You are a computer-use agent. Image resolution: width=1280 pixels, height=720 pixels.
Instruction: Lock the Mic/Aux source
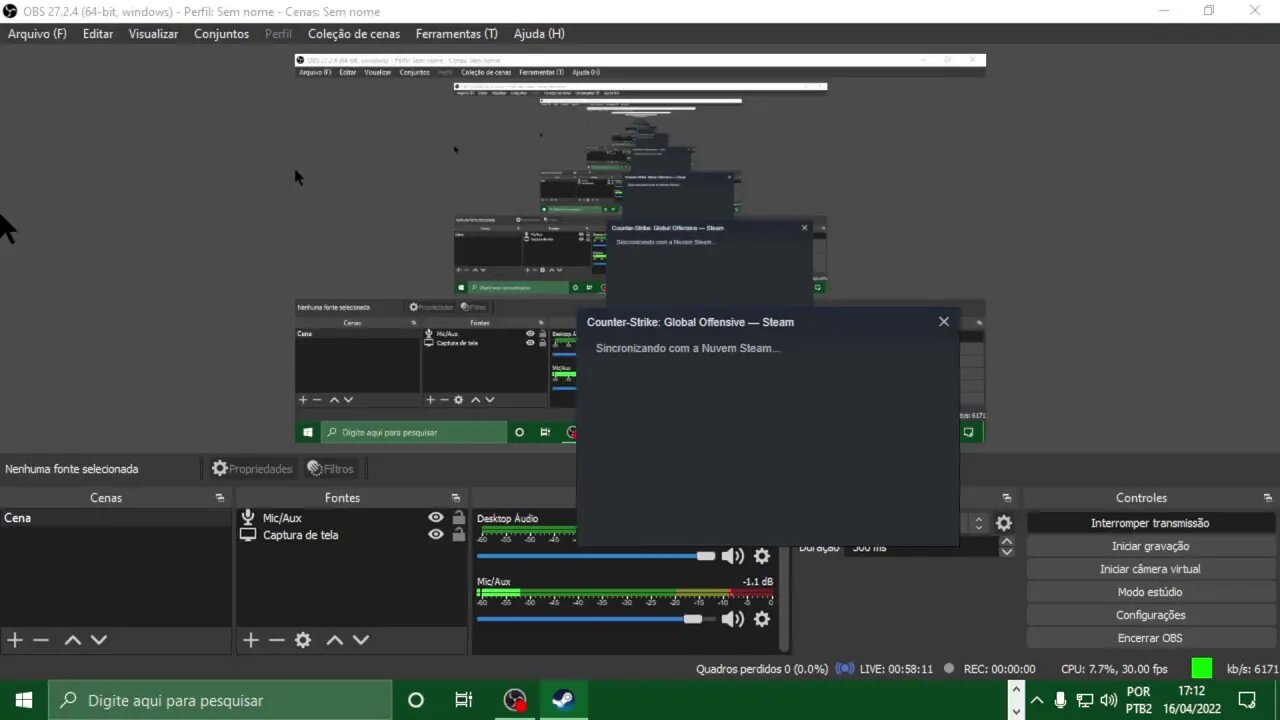tap(459, 518)
